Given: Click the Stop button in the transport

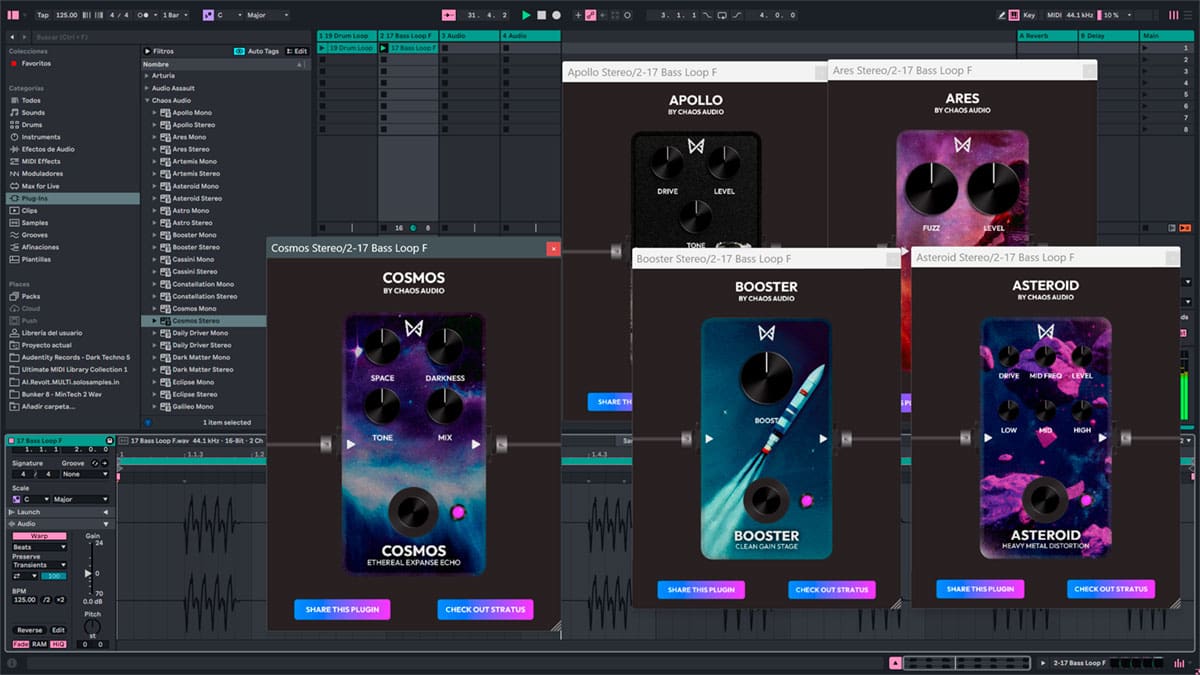Looking at the screenshot, I should click(x=541, y=15).
